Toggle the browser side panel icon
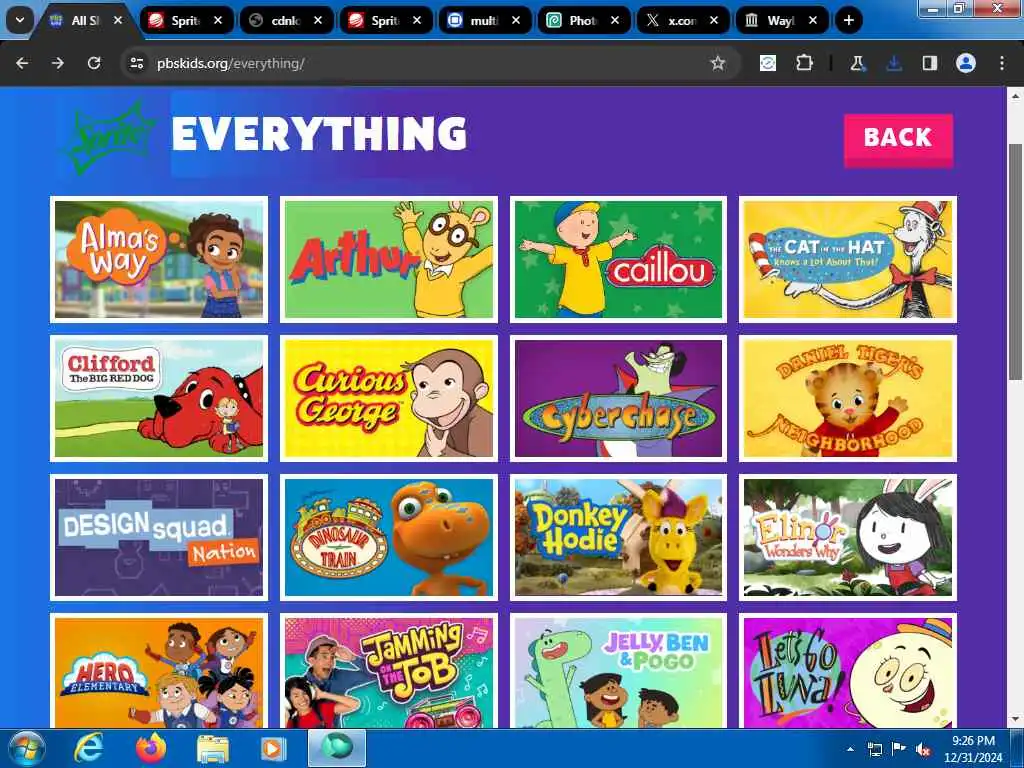This screenshot has height=768, width=1024. (929, 63)
